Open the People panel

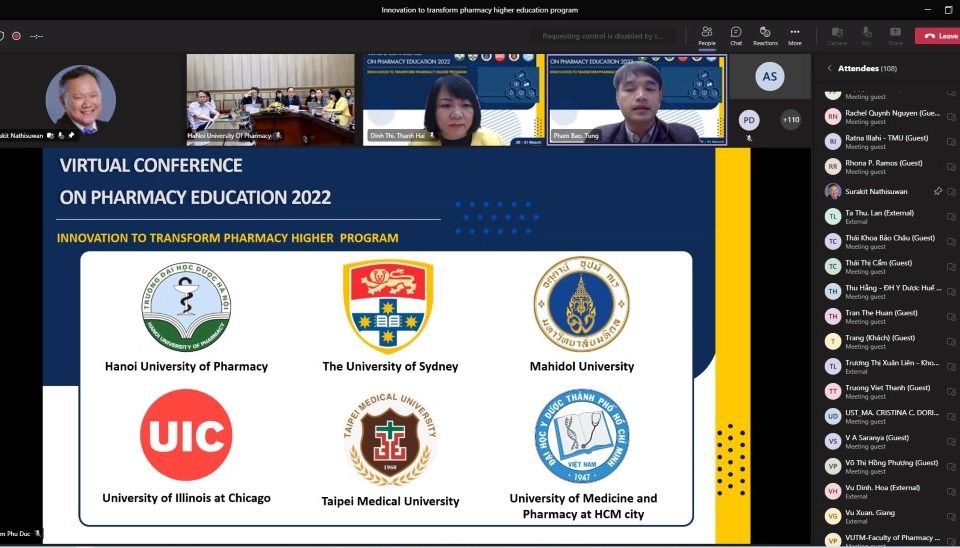point(707,36)
